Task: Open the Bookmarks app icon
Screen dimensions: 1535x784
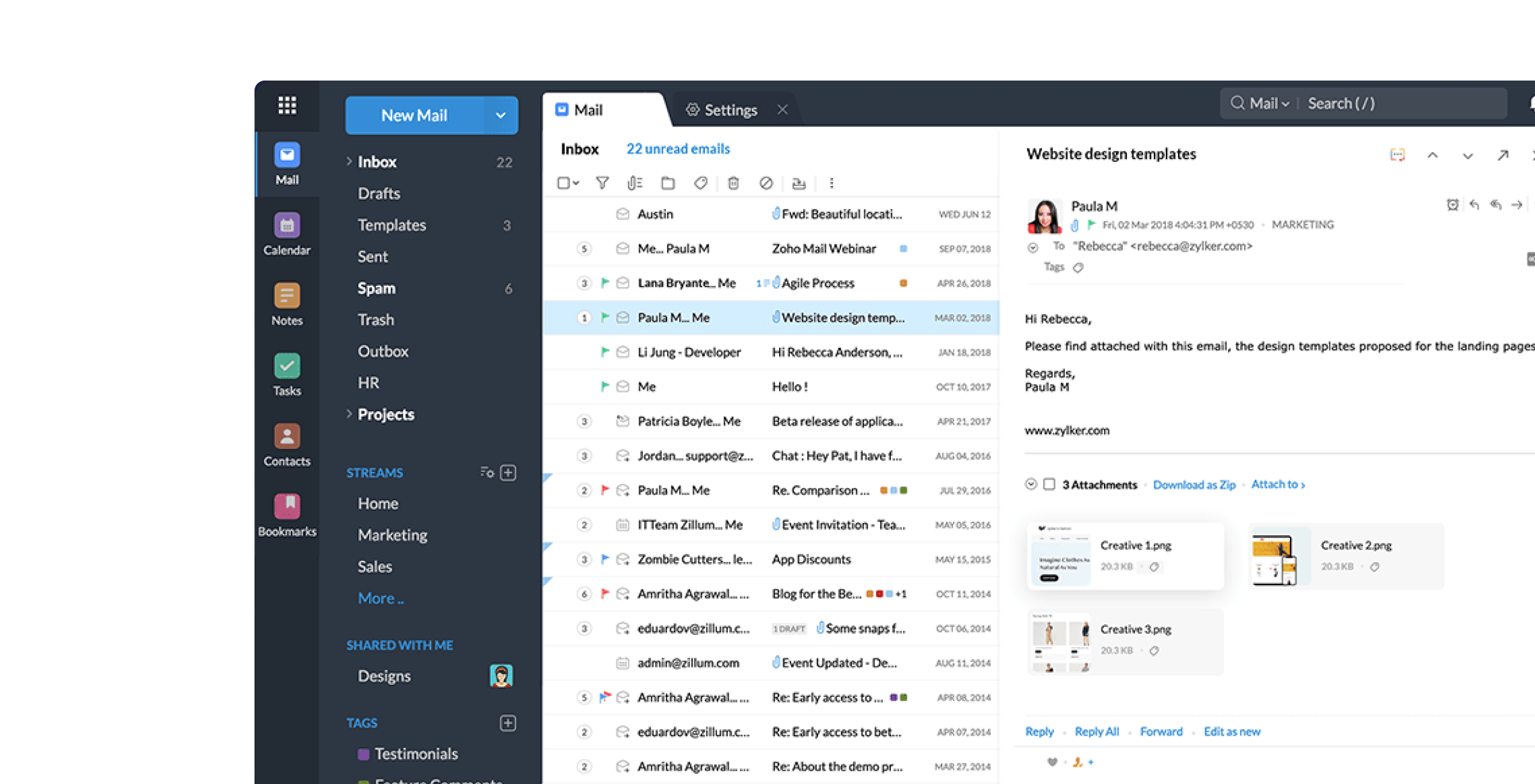Action: pos(287,508)
